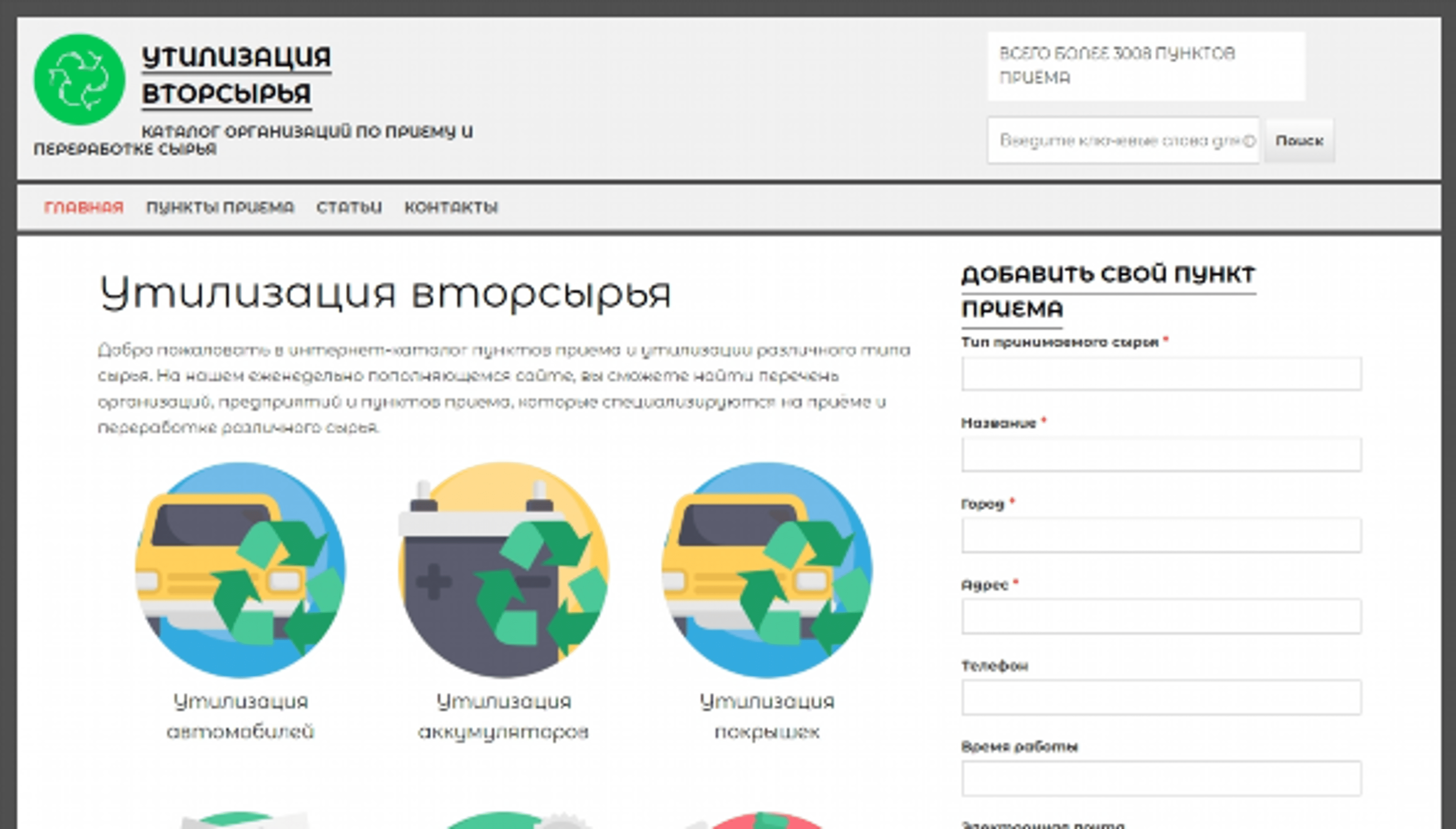Image resolution: width=1456 pixels, height=829 pixels.
Task: Click the 'Время работы' input field
Action: (1161, 778)
